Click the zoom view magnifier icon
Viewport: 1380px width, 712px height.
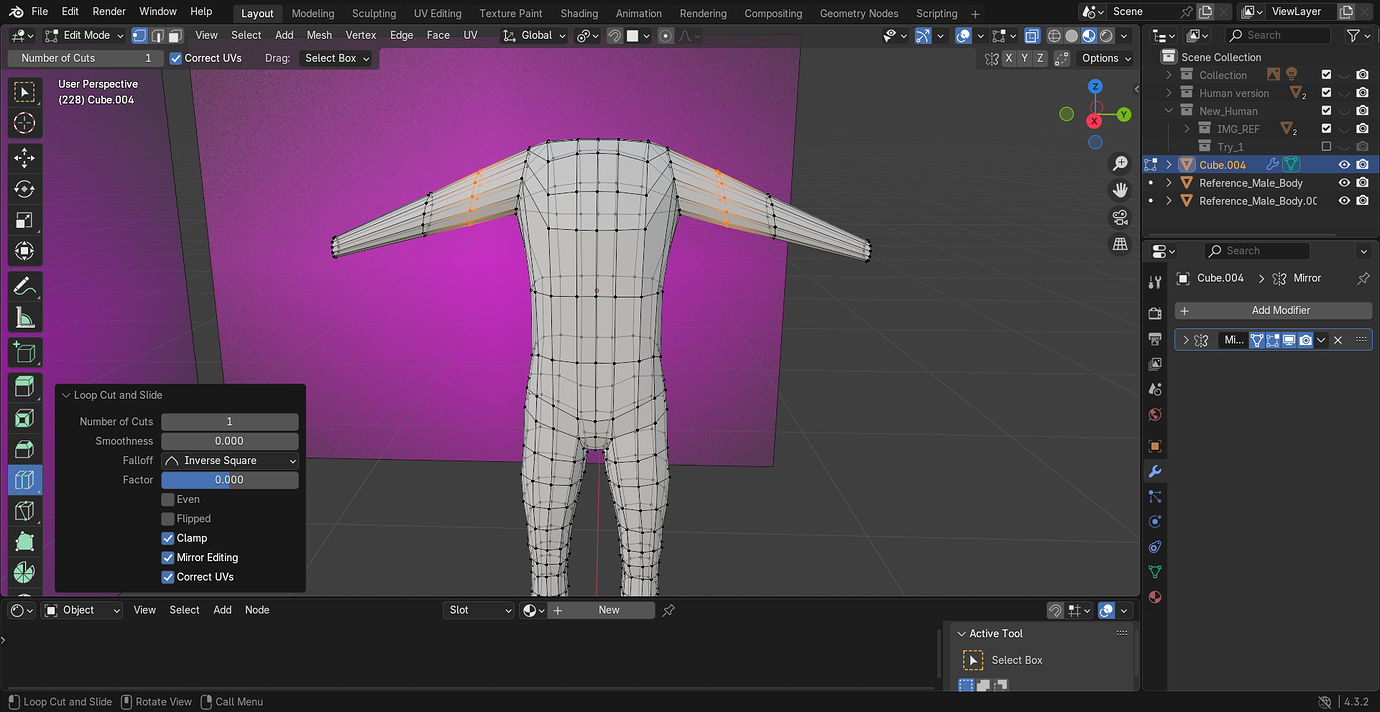click(x=1120, y=163)
